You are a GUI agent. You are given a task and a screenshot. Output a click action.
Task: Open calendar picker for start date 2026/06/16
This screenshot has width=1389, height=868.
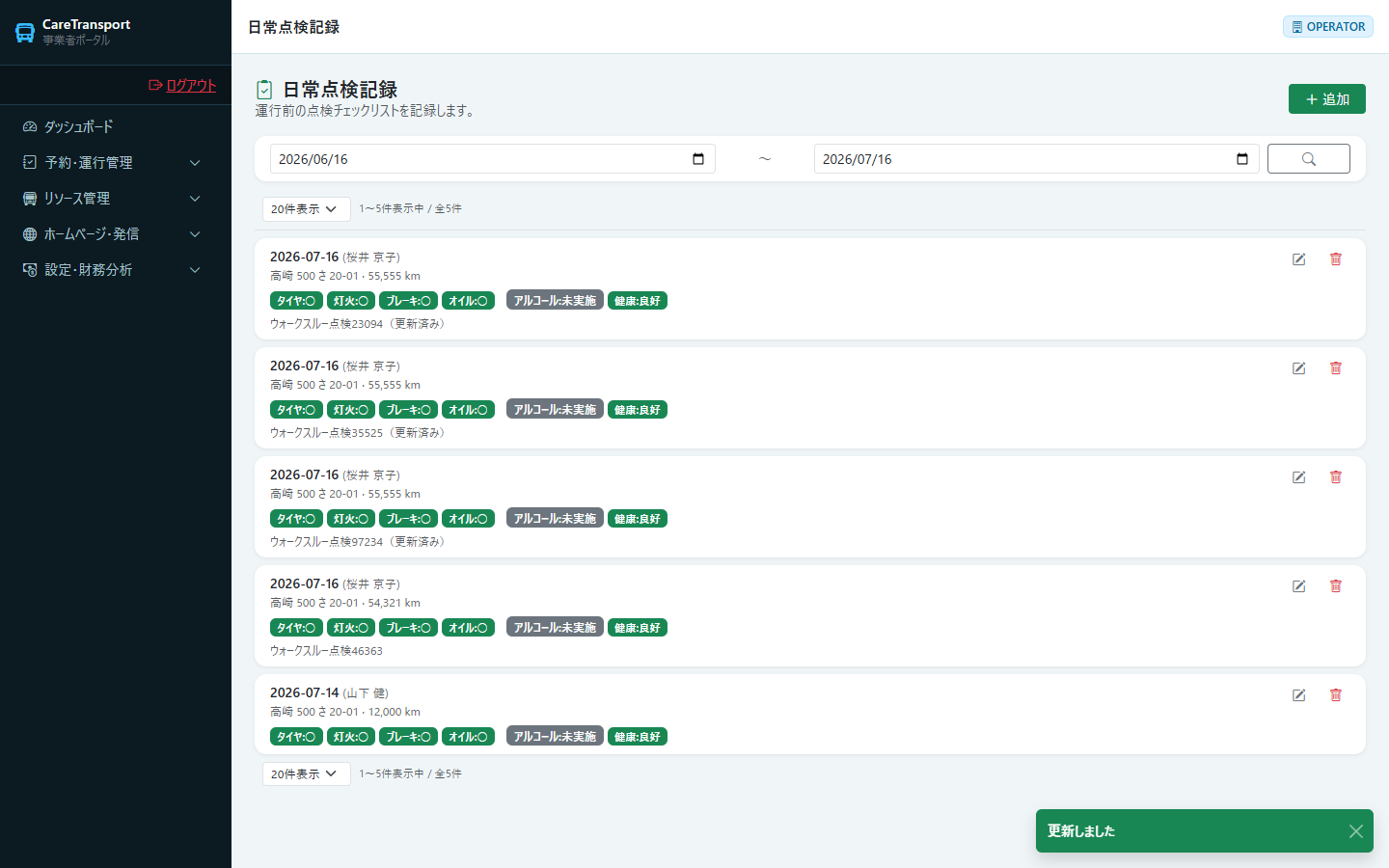coord(698,159)
